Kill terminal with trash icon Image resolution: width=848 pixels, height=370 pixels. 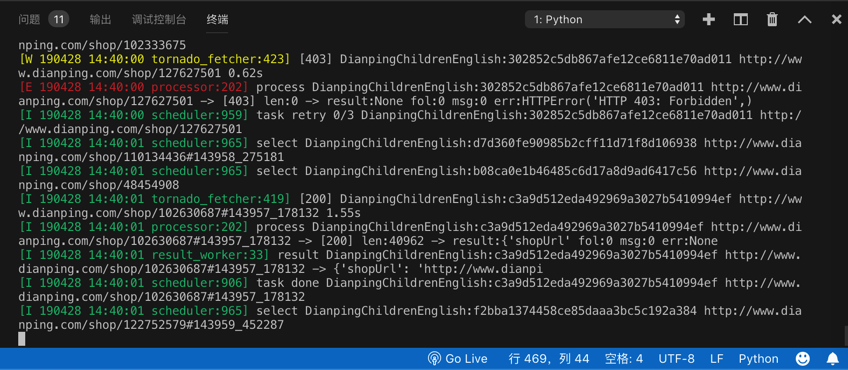[772, 19]
